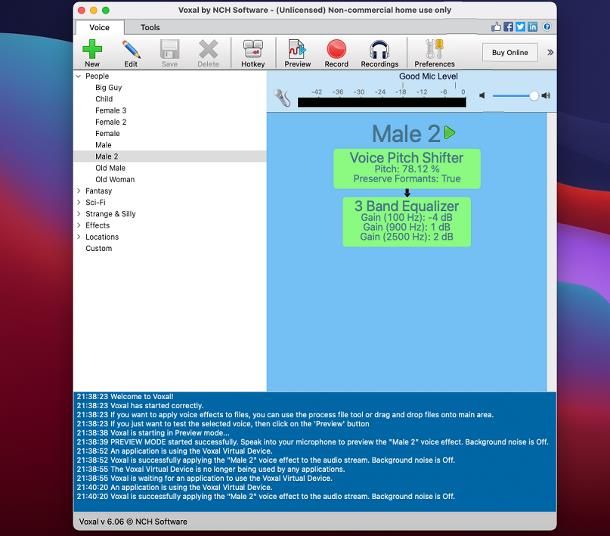This screenshot has height=536, width=610.
Task: Share on LinkedIn icon
Action: coord(533,26)
